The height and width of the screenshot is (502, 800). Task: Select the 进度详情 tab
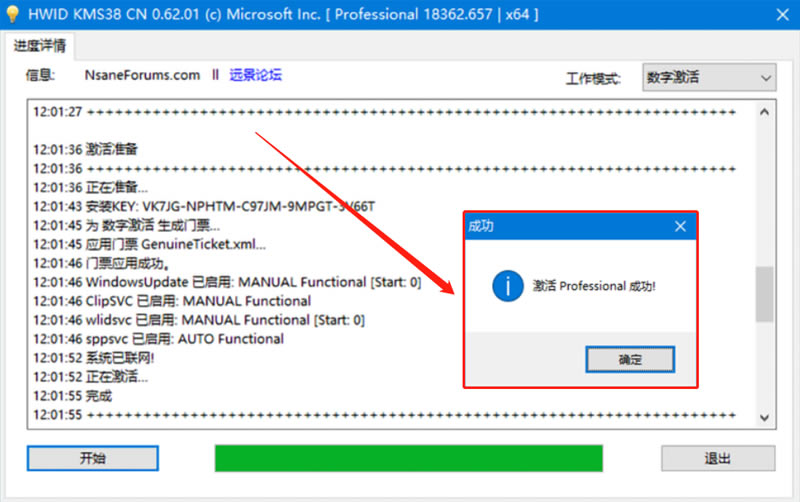(x=40, y=46)
